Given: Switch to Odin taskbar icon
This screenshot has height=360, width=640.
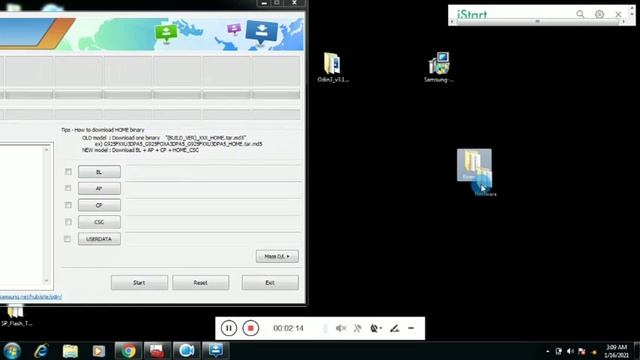Looking at the screenshot, I should pos(216,351).
